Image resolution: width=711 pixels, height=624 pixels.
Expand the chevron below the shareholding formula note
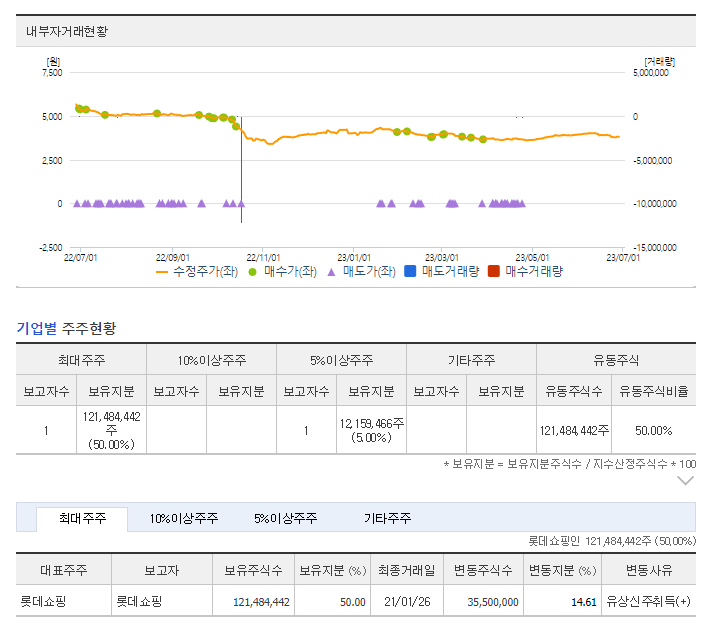point(685,481)
